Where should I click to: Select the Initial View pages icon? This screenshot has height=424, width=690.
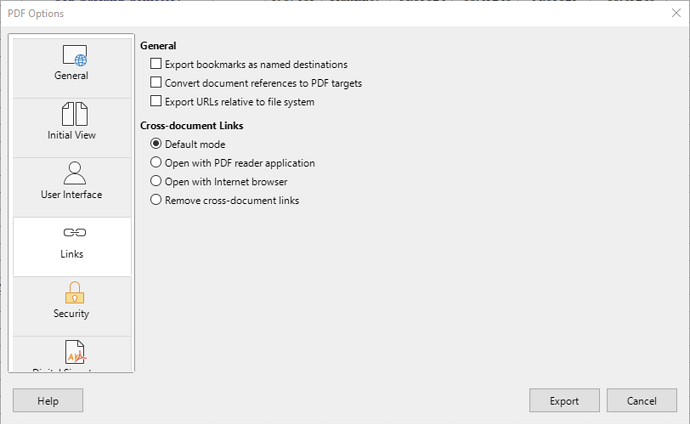(74, 114)
